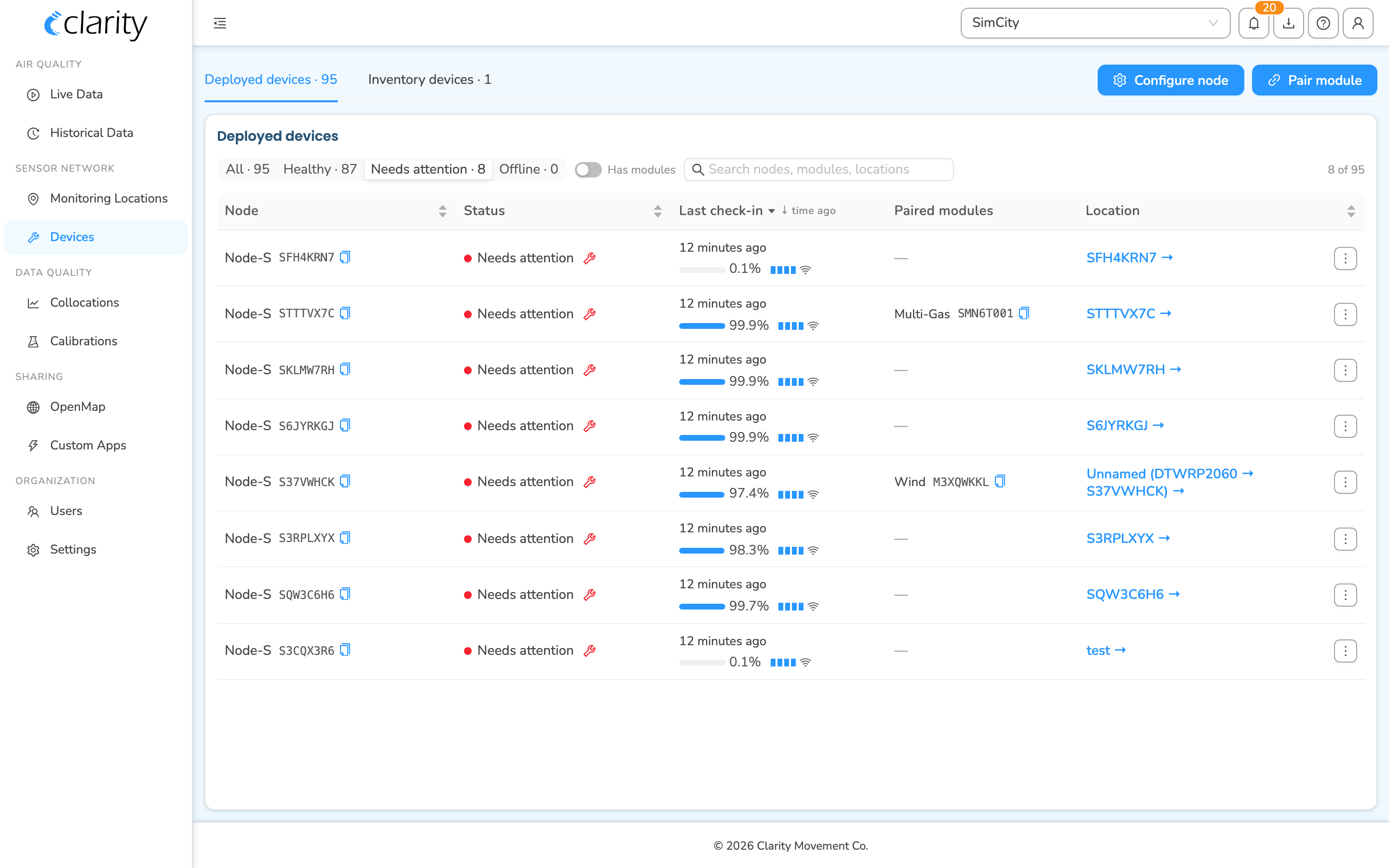Click wrench icon for SFH4KRN7 status
1389x868 pixels.
point(589,258)
